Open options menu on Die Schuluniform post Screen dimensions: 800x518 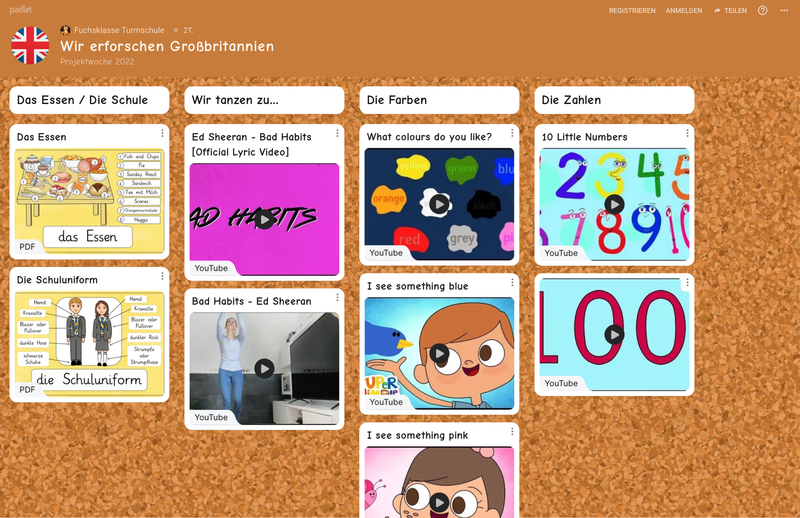click(x=162, y=277)
